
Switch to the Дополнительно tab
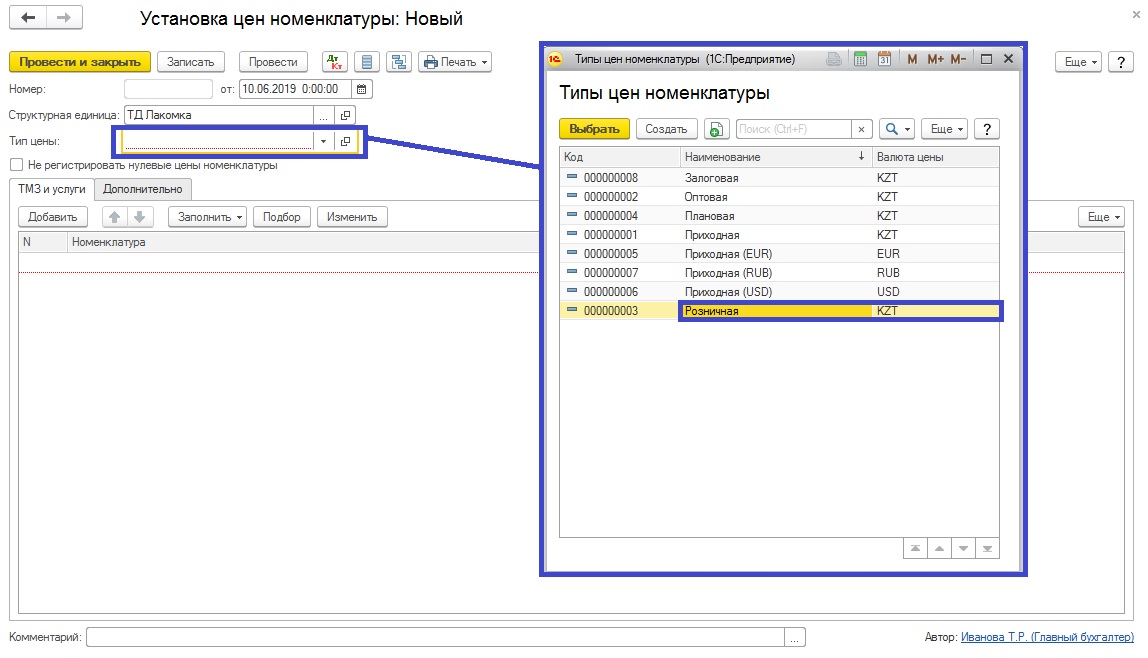(x=143, y=190)
